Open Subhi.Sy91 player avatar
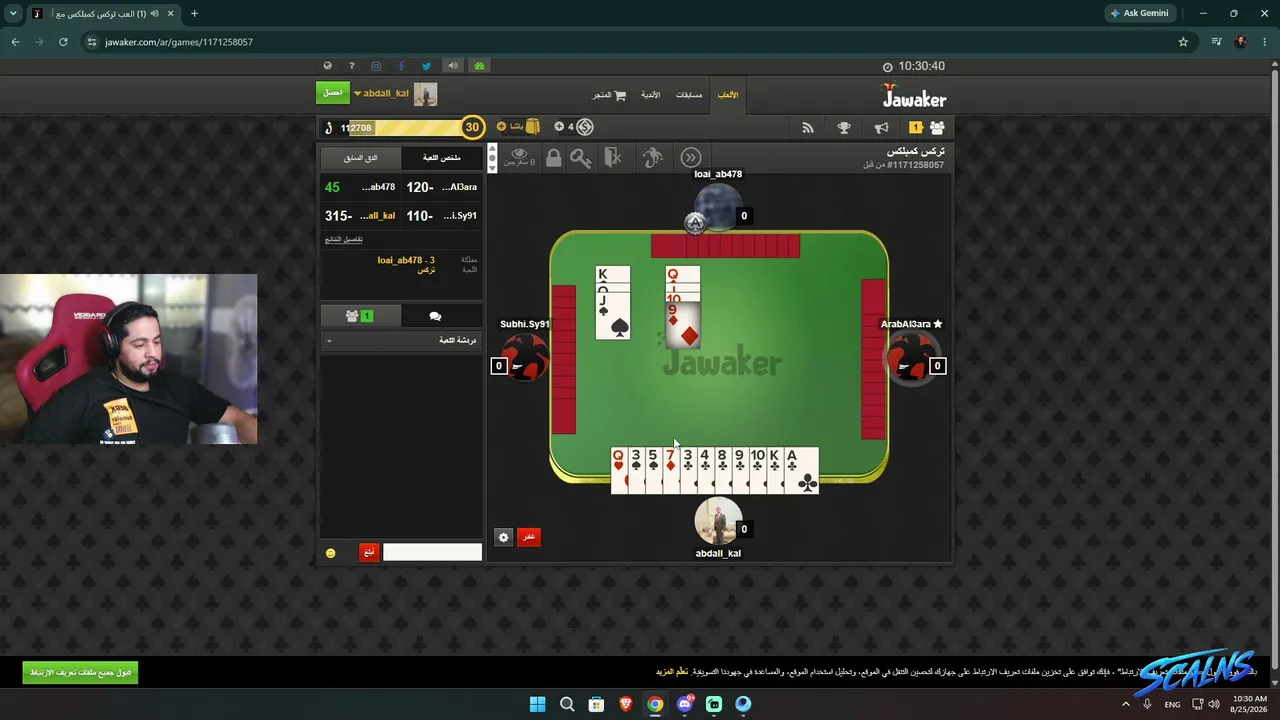Image resolution: width=1280 pixels, height=720 pixels. pyautogui.click(x=525, y=357)
